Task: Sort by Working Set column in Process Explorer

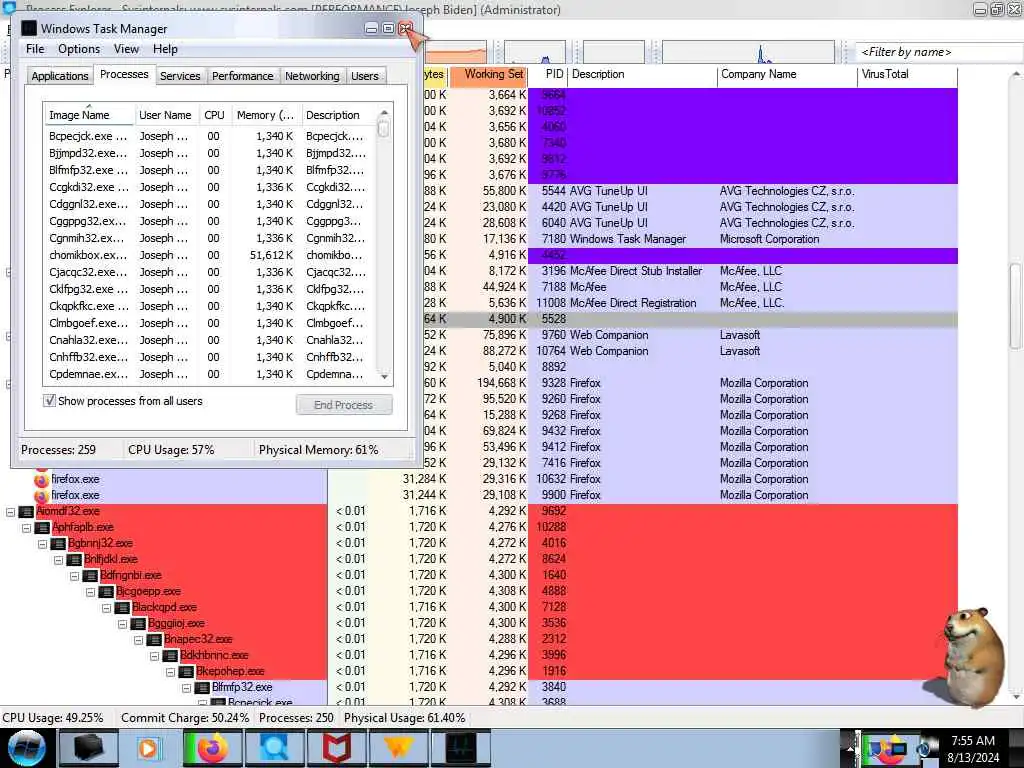Action: coord(488,74)
